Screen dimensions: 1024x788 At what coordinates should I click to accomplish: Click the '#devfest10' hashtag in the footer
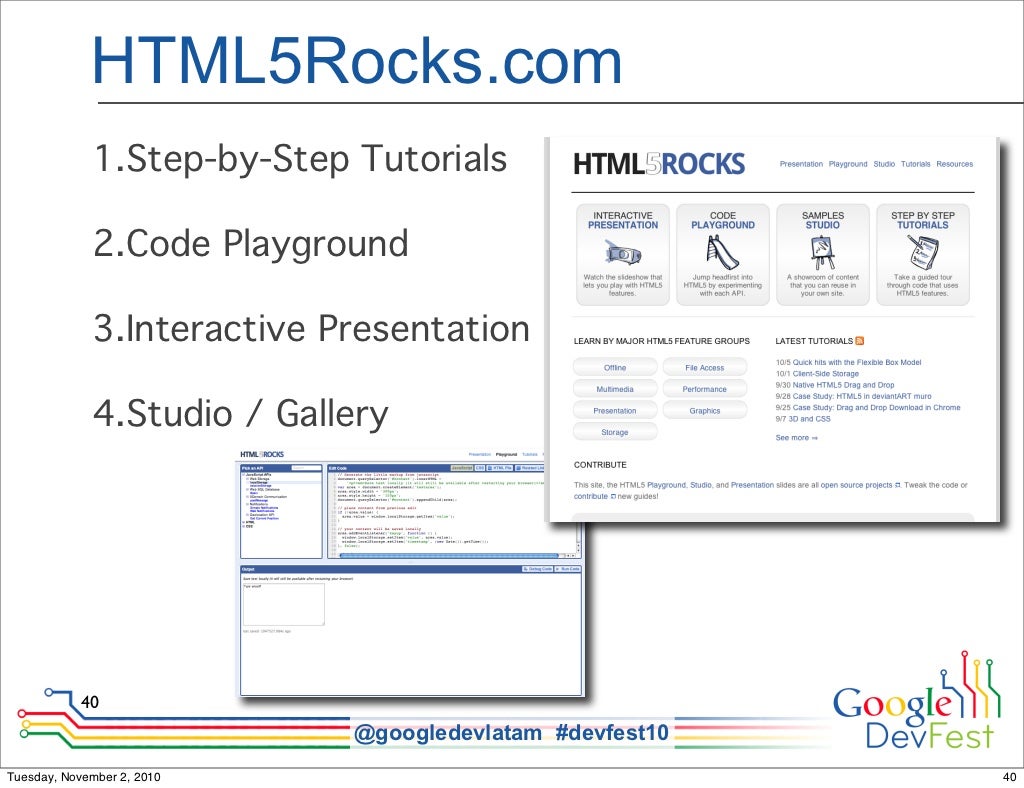pyautogui.click(x=612, y=733)
